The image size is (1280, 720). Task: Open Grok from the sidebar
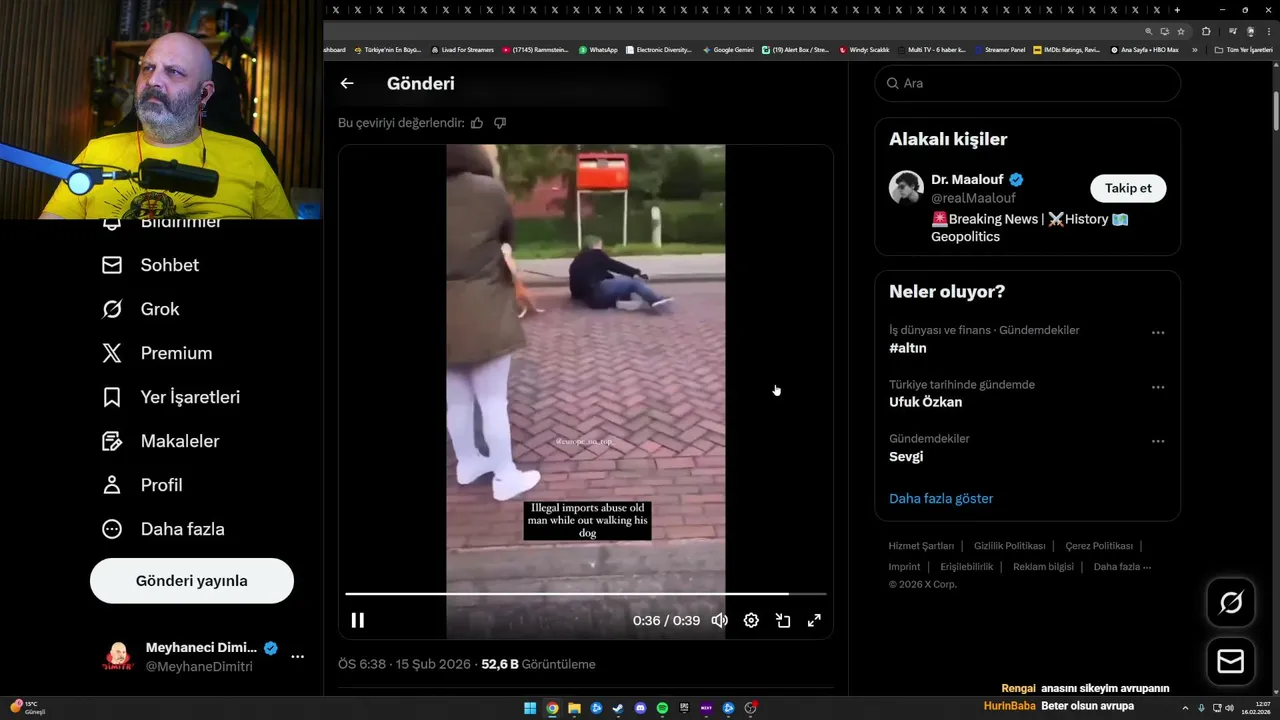(x=140, y=309)
